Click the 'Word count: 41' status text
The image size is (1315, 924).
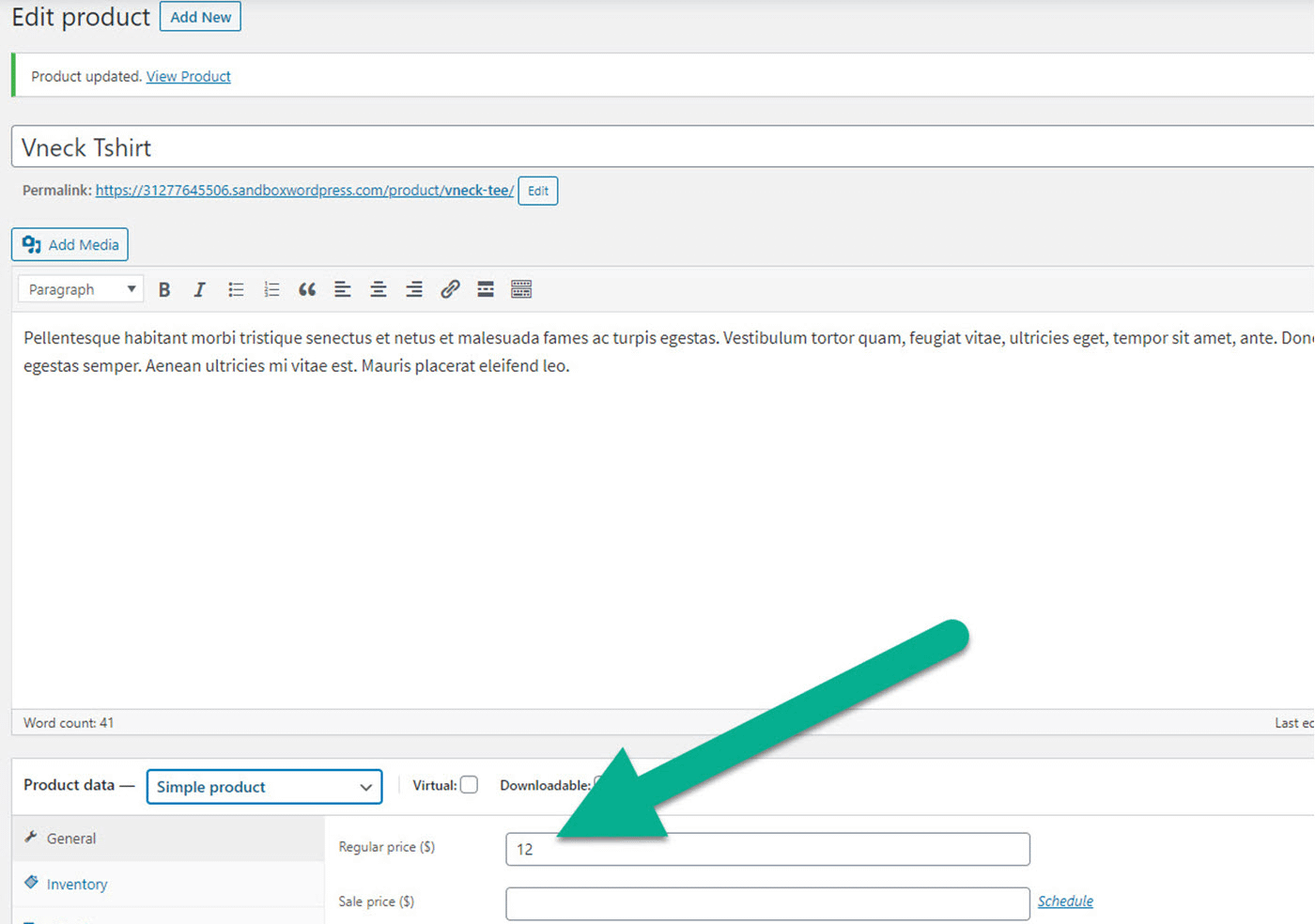point(69,723)
